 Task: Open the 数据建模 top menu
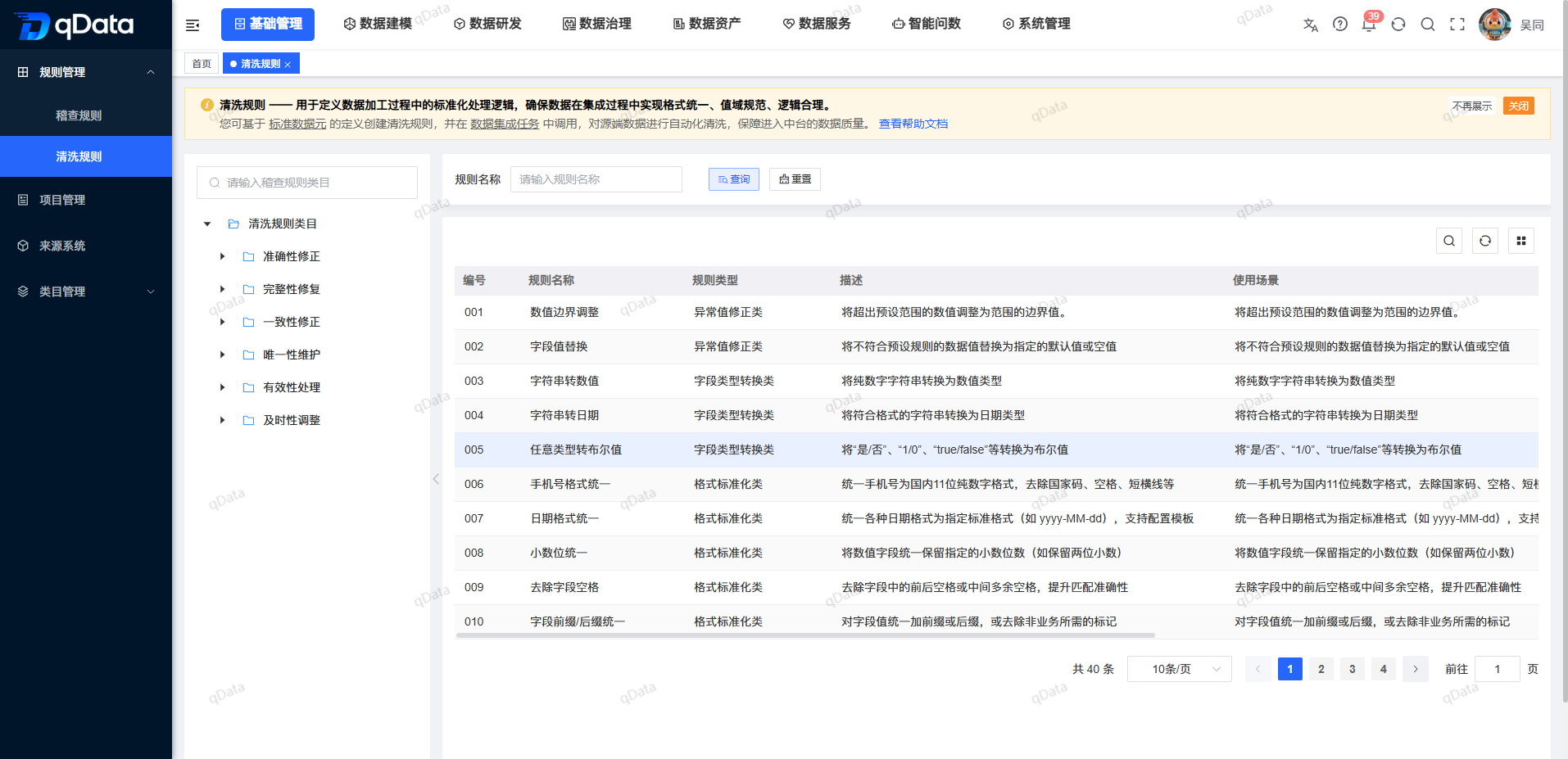point(378,25)
